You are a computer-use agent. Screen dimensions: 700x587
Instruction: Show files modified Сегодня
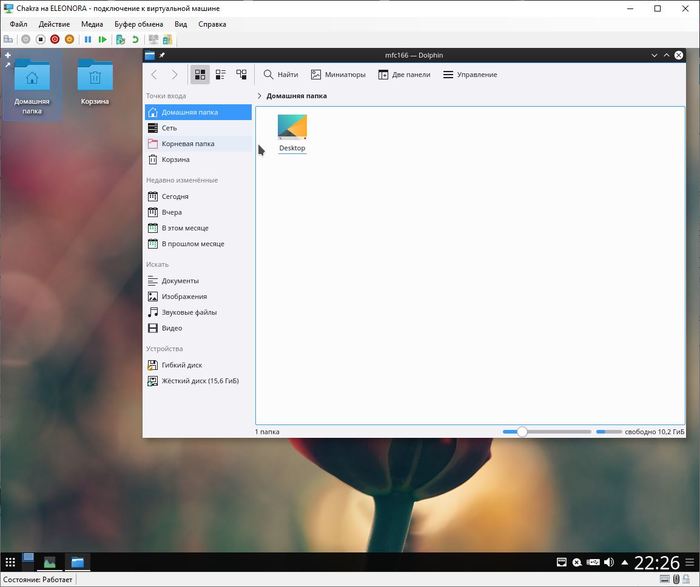point(175,196)
